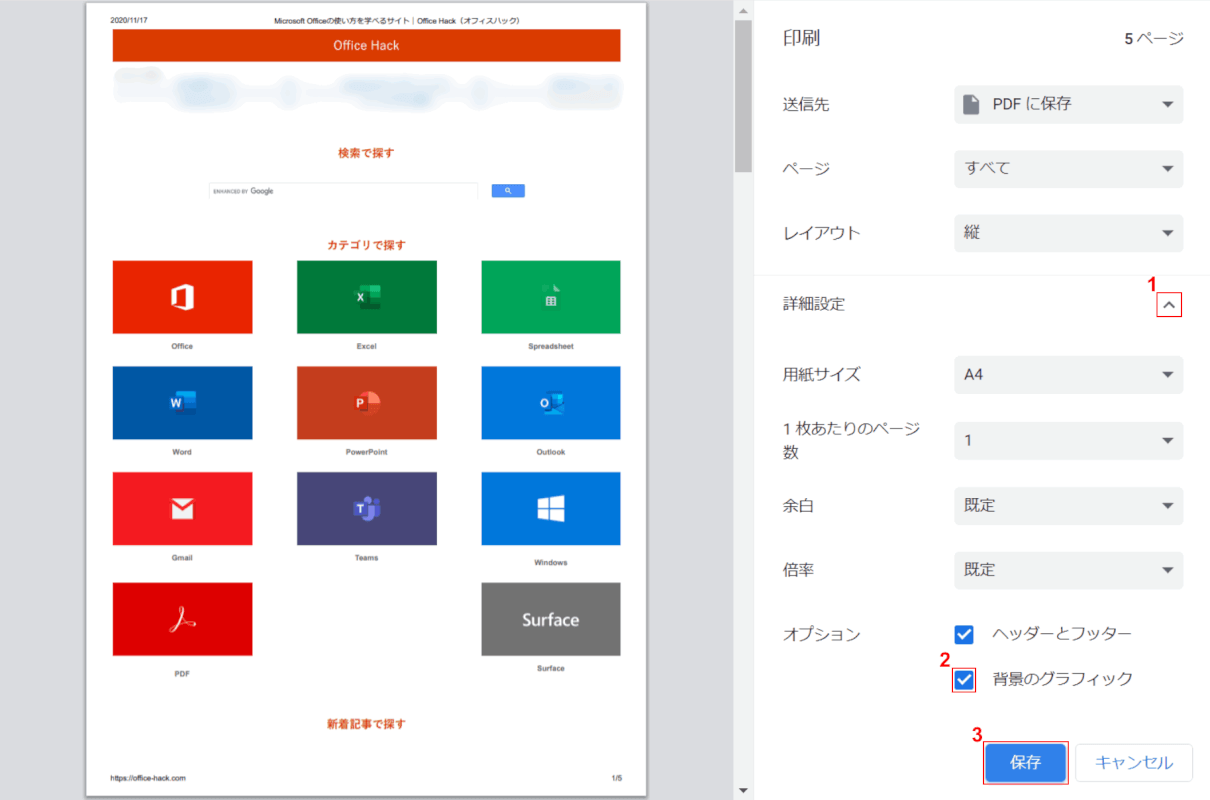
Task: Click the preview vertical scrollbar thumb
Action: [x=743, y=96]
